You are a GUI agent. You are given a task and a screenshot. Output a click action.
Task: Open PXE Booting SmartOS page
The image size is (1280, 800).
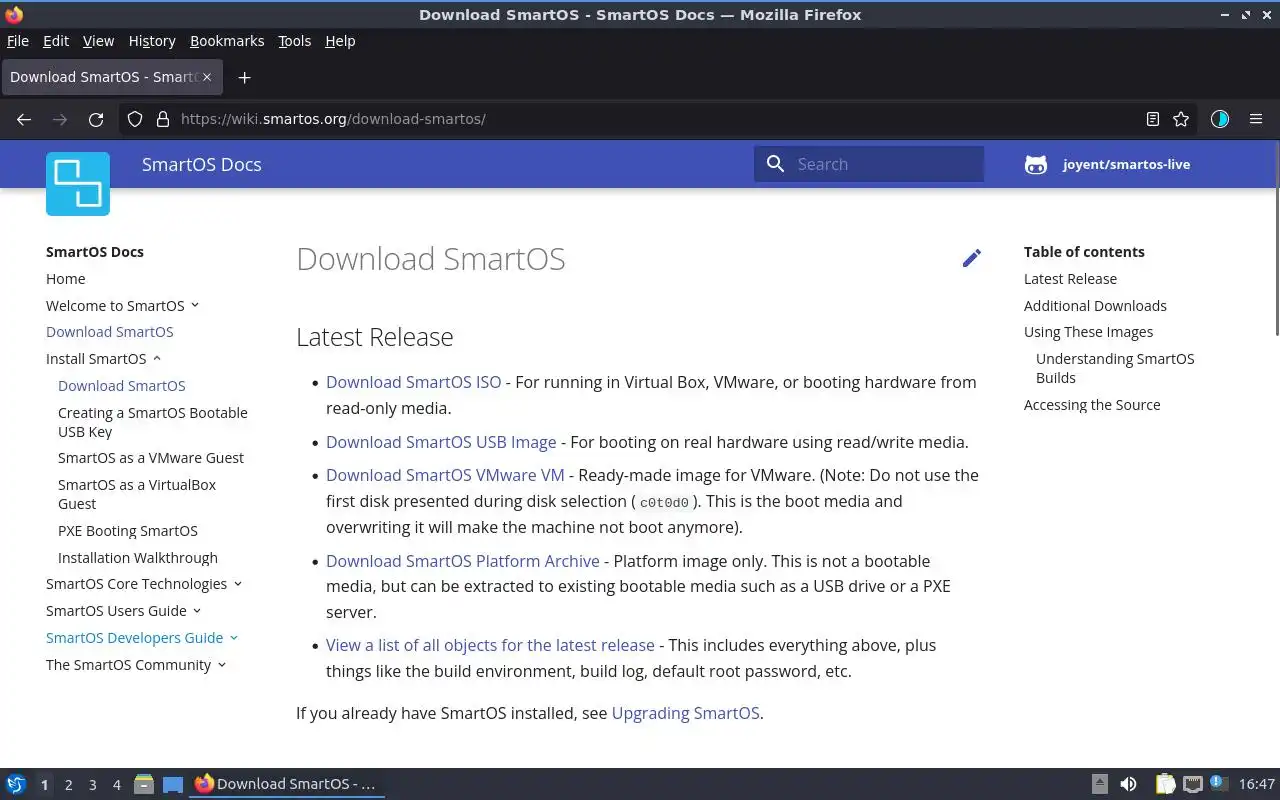coord(128,530)
